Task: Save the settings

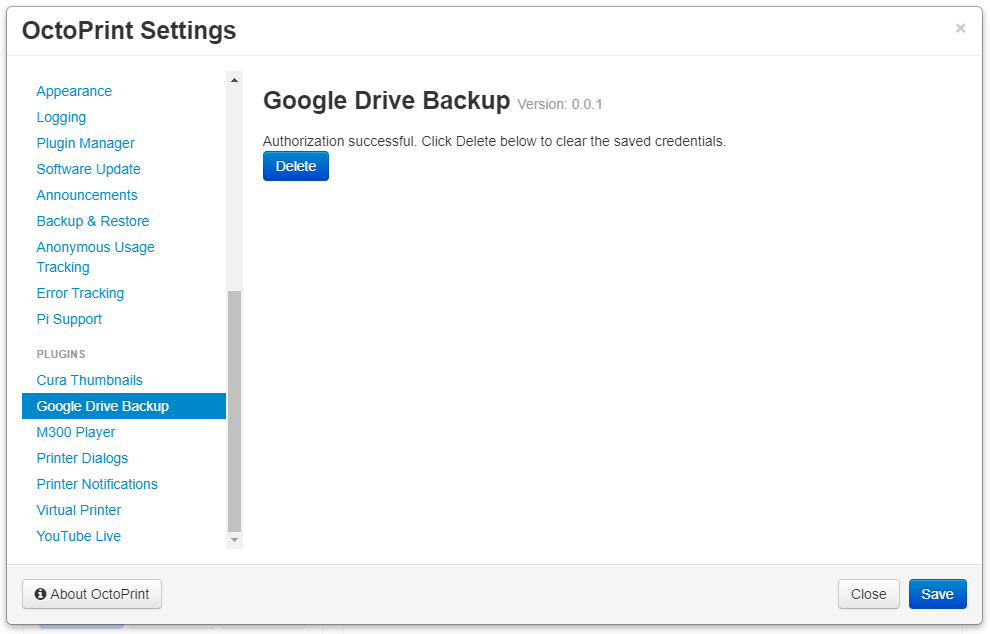Action: 938,594
